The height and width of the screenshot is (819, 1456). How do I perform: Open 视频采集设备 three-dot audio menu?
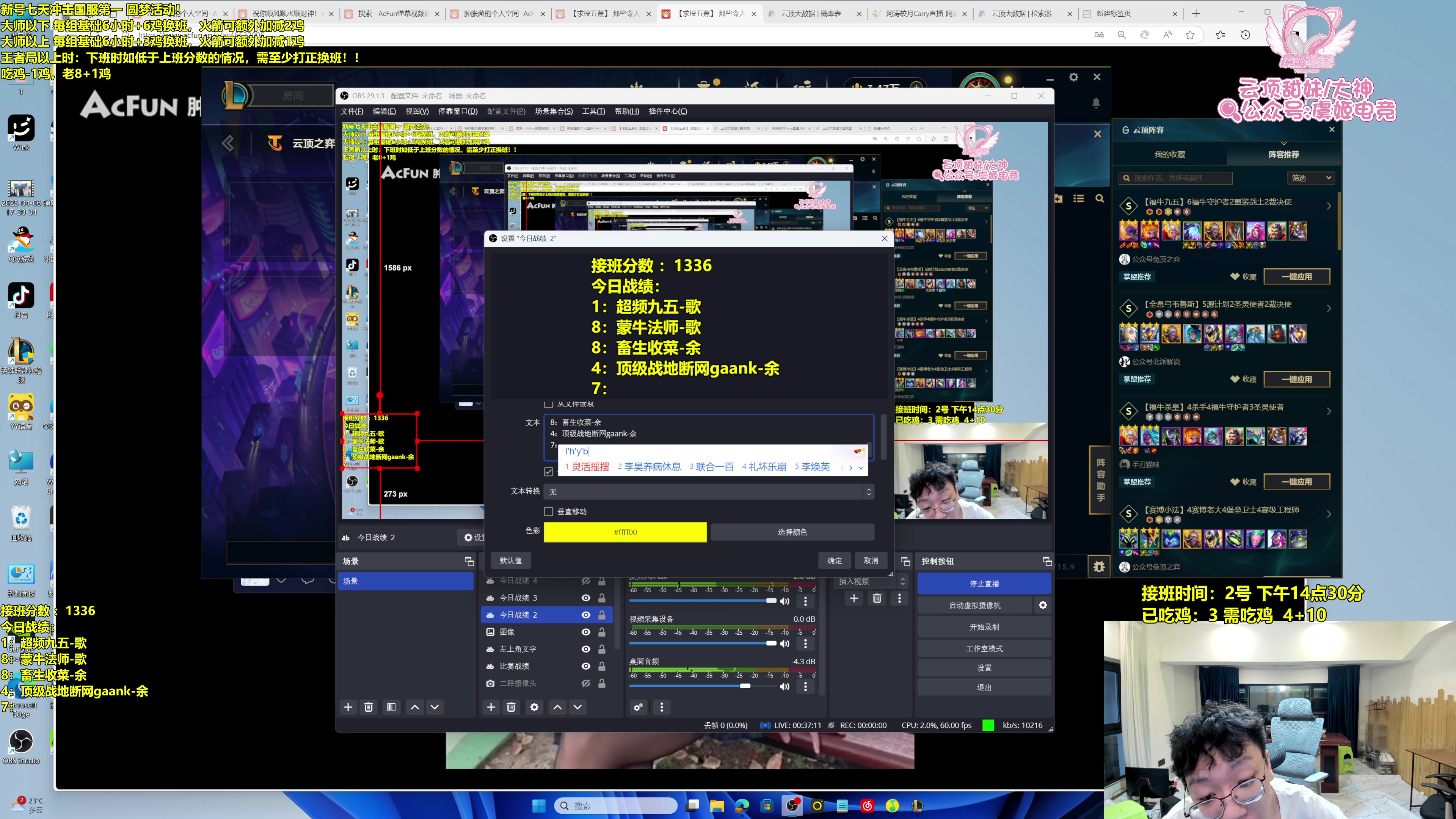(805, 644)
